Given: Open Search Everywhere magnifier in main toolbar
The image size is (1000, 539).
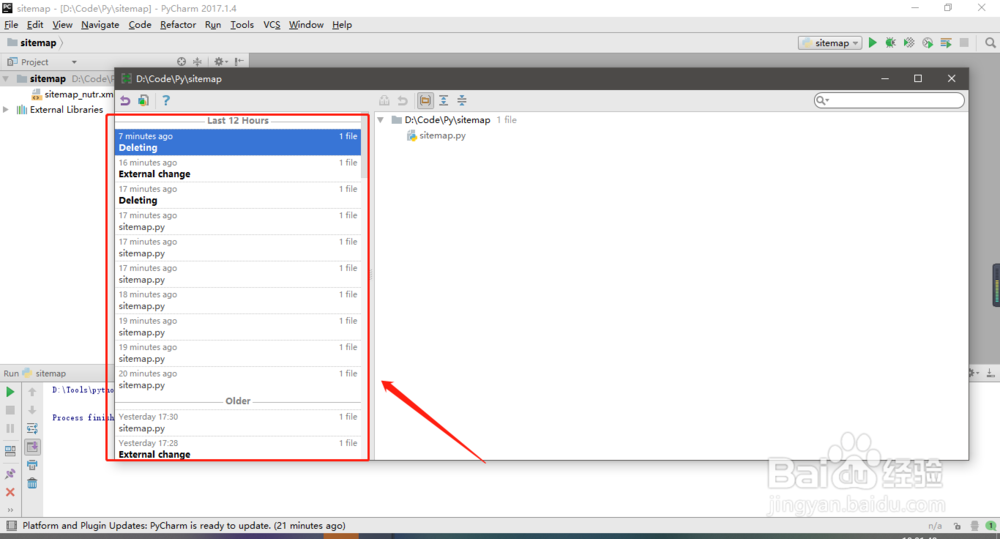Looking at the screenshot, I should (990, 43).
